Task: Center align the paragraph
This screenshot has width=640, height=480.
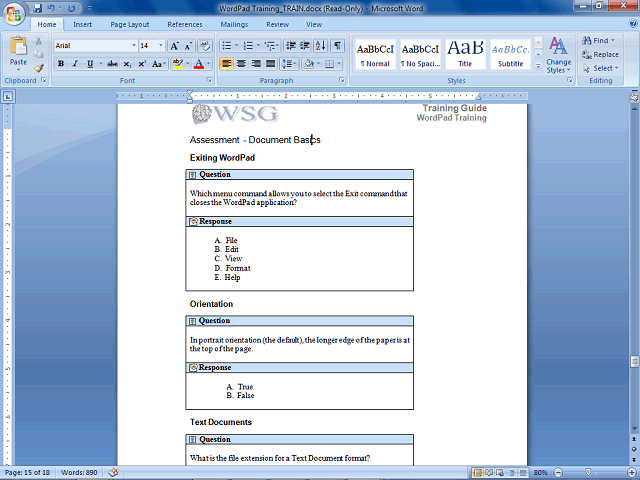Action: [x=241, y=64]
